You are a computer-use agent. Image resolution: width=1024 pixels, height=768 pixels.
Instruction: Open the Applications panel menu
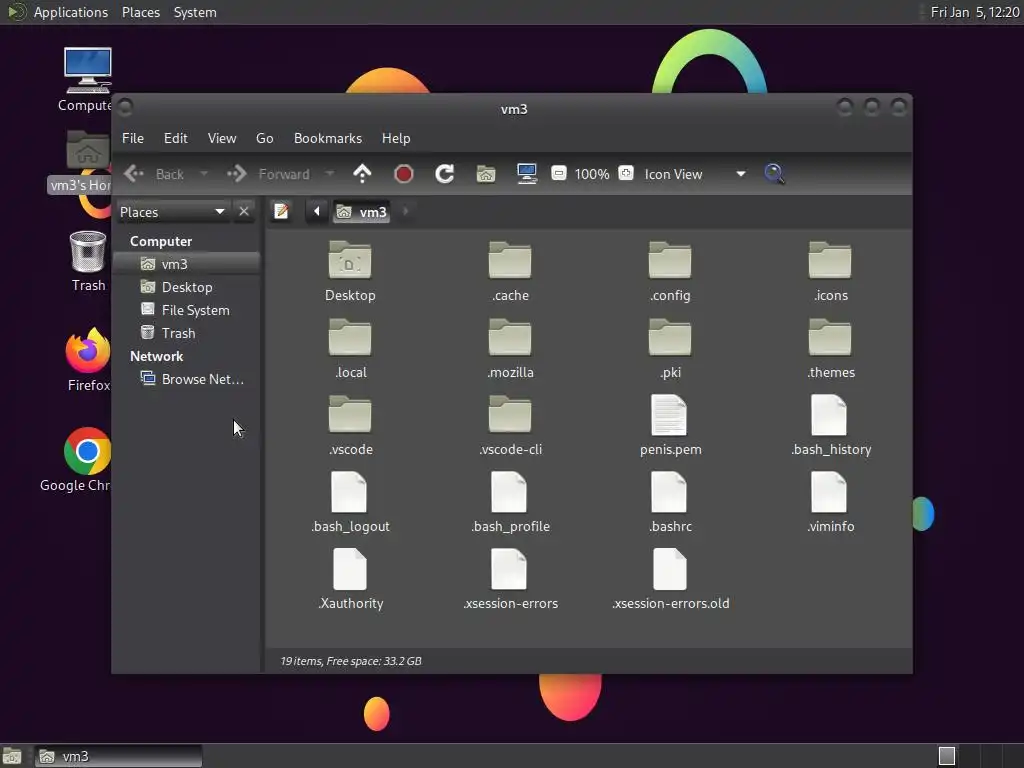tap(71, 12)
